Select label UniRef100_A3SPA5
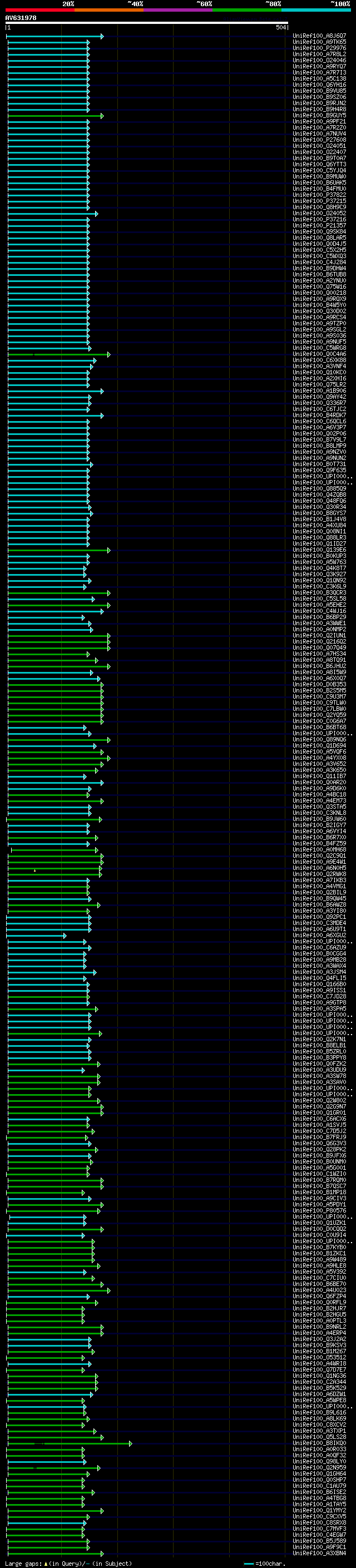 coord(319,1009)
